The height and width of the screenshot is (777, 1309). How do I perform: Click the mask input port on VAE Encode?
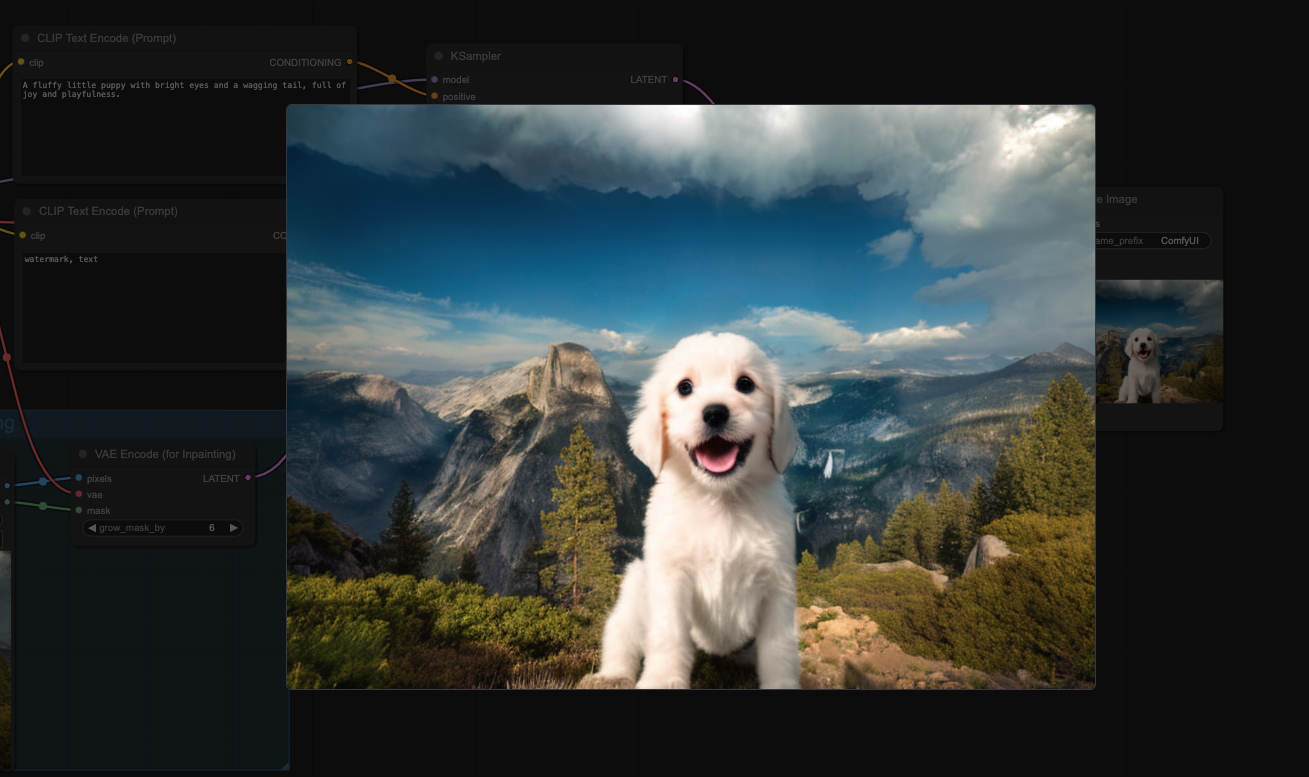pyautogui.click(x=79, y=510)
